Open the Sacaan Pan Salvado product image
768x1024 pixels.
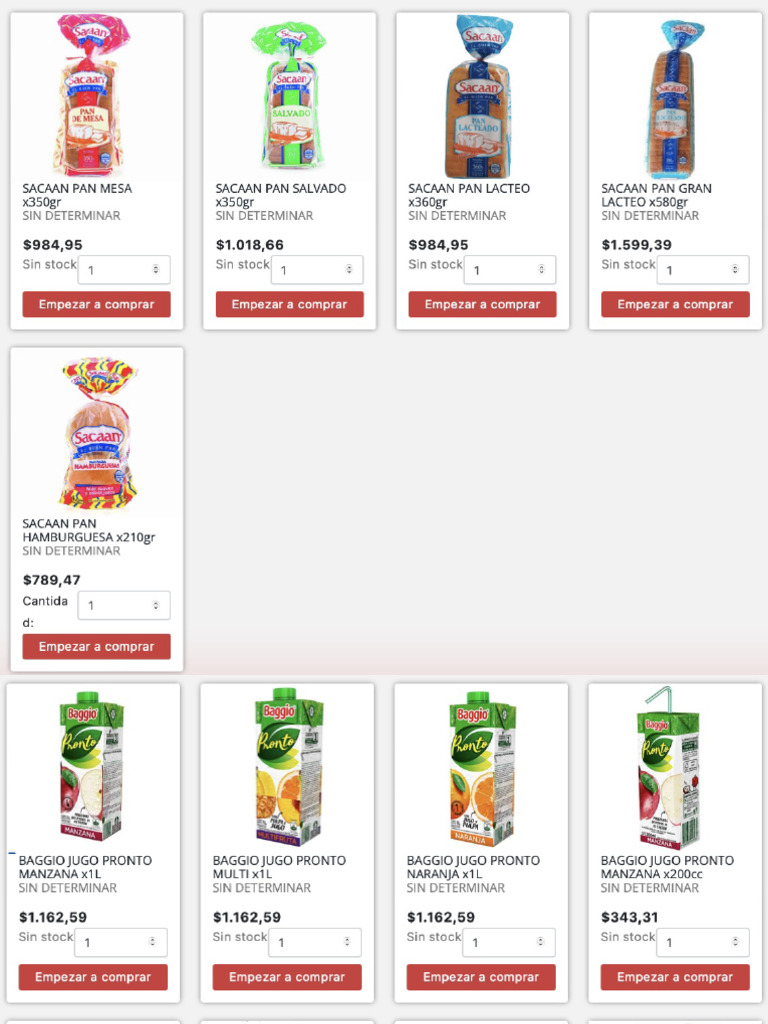288,97
